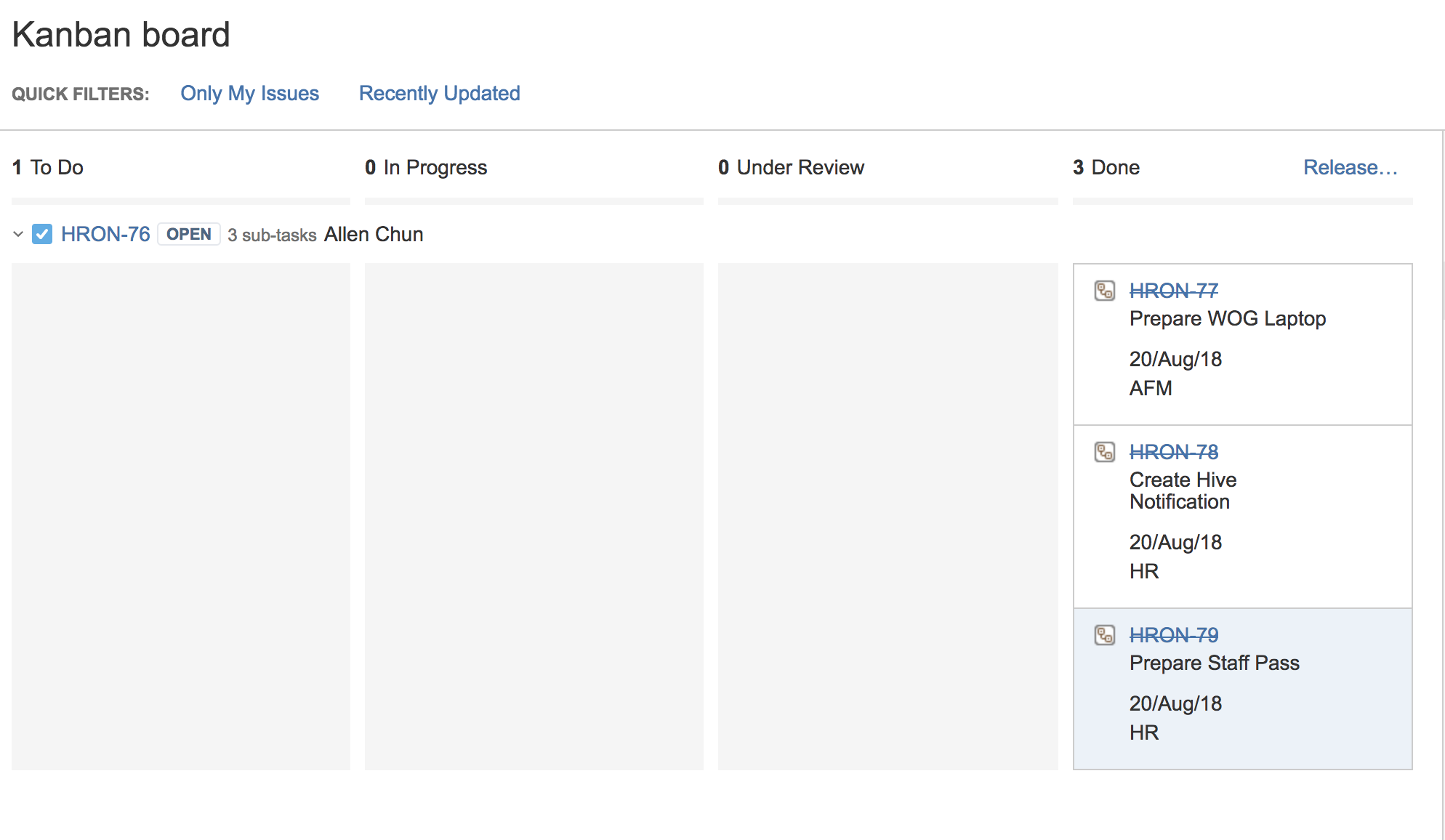Screen dimensions: 1445x840
Task: Click the Under Review column header
Action: point(792,167)
